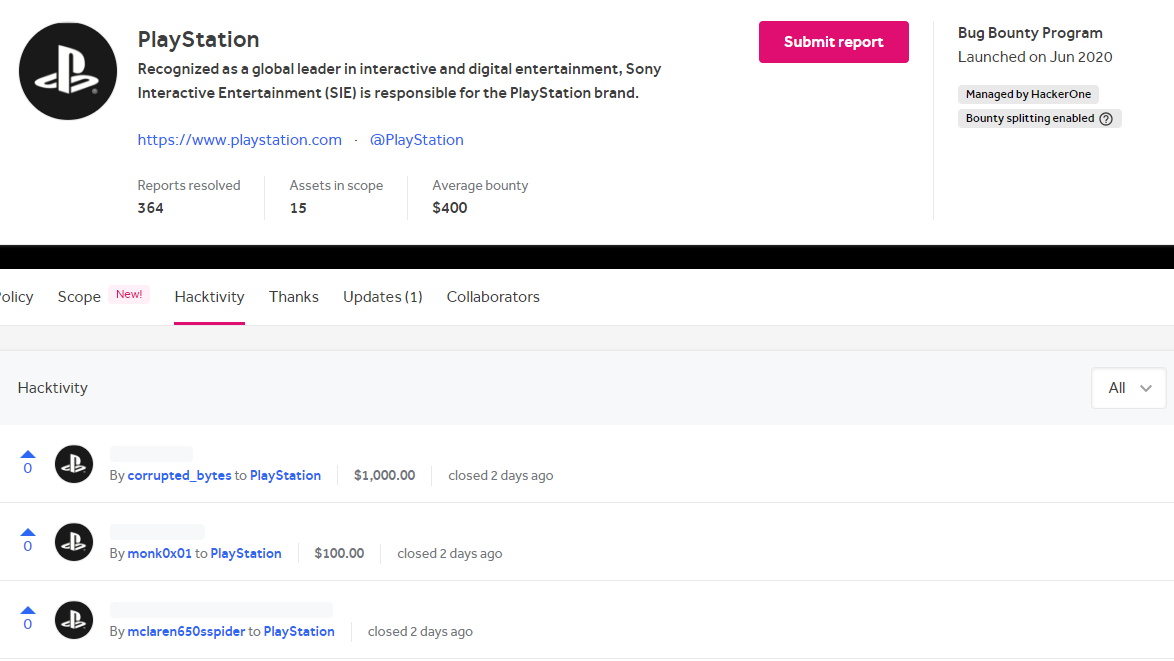Upvote the monk0x01 report
The width and height of the screenshot is (1174, 661).
(x=28, y=532)
